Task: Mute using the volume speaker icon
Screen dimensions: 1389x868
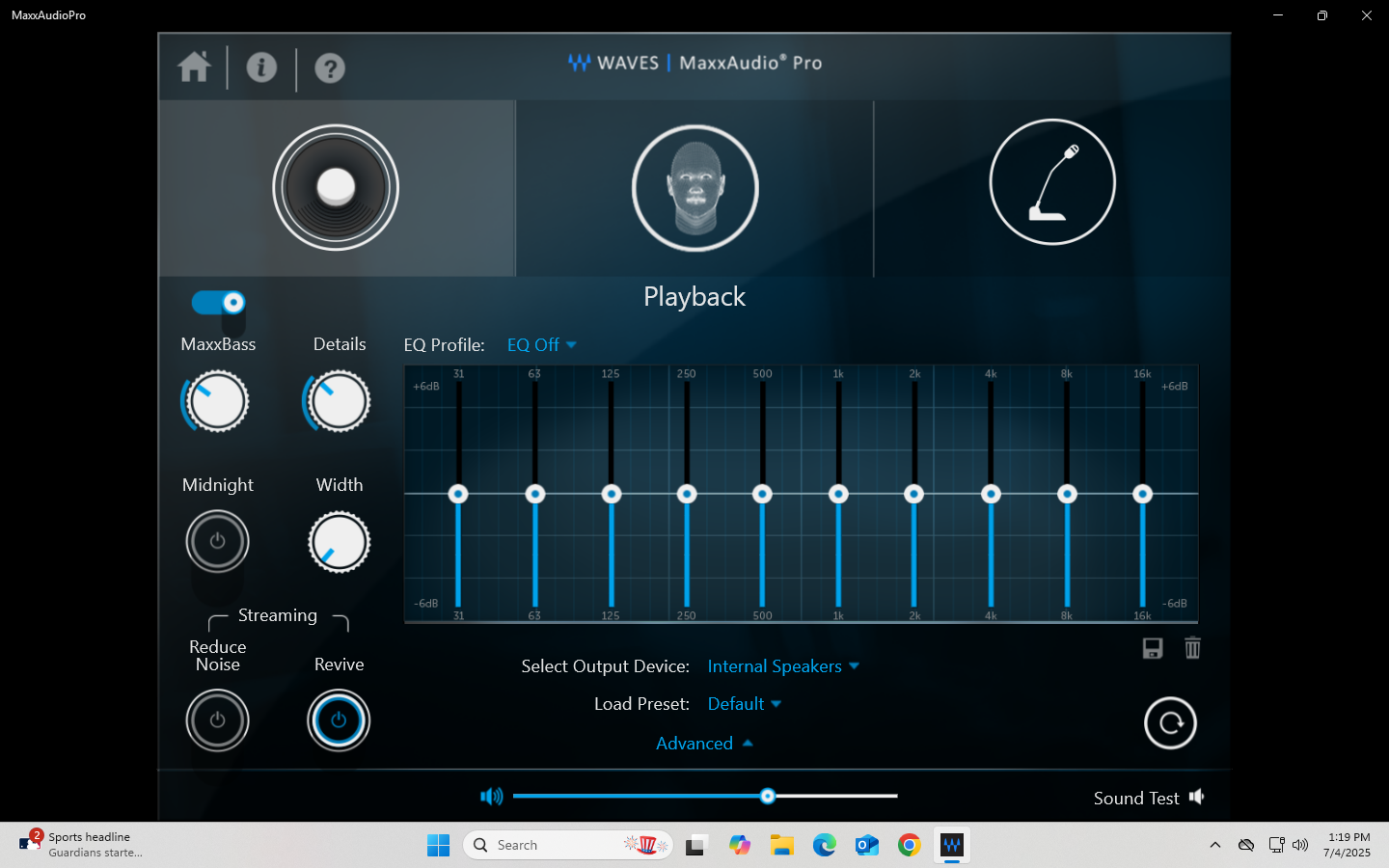Action: (x=492, y=796)
